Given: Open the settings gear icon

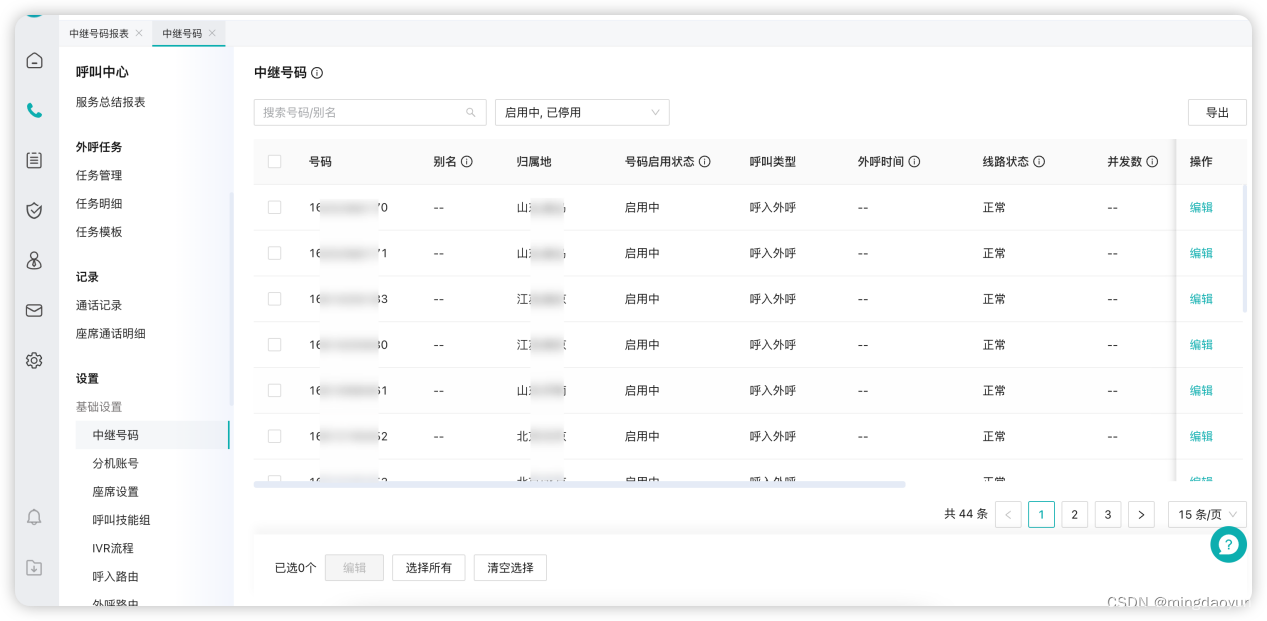Looking at the screenshot, I should click(34, 360).
